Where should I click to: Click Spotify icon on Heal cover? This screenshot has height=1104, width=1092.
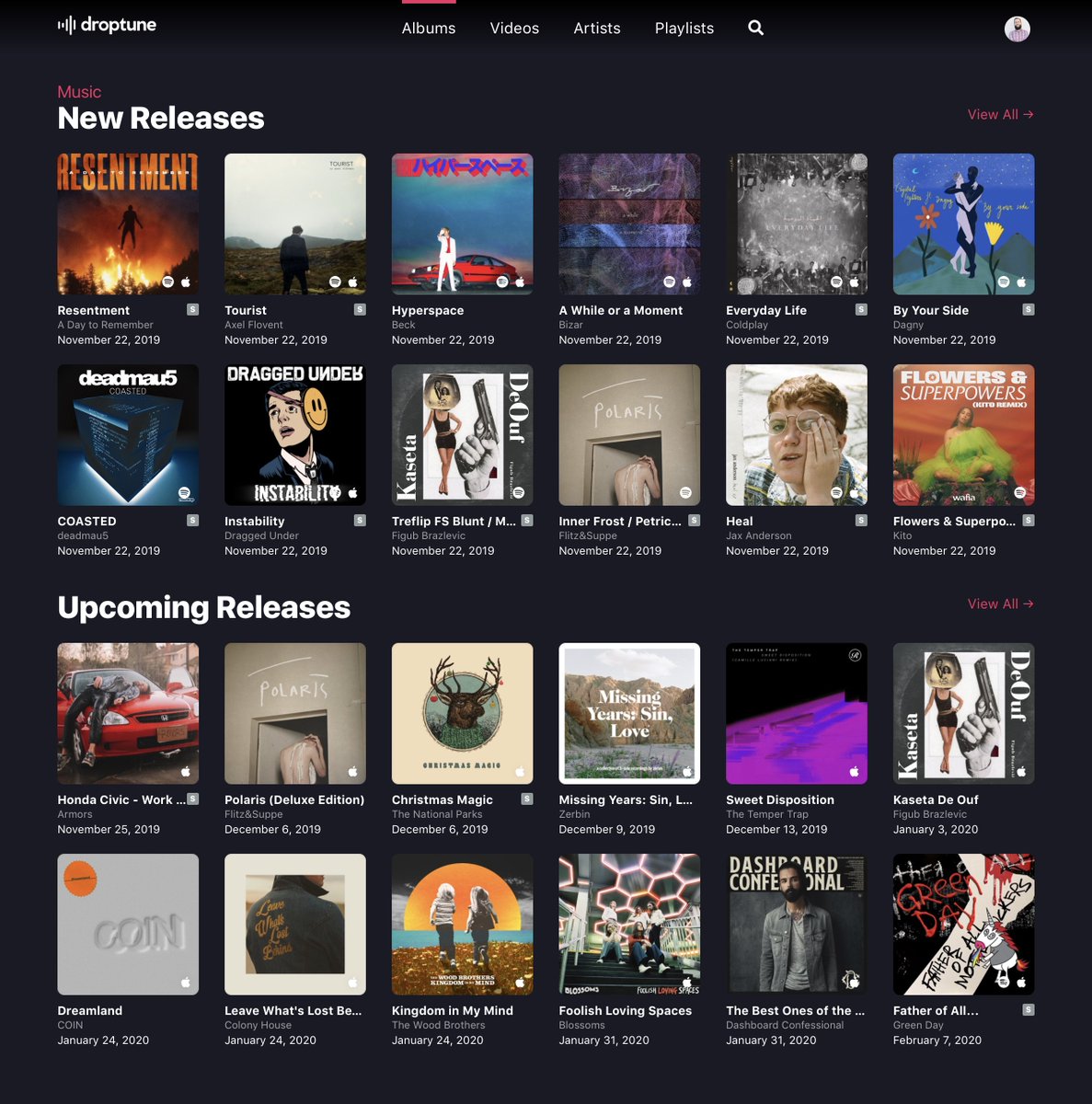coord(836,493)
